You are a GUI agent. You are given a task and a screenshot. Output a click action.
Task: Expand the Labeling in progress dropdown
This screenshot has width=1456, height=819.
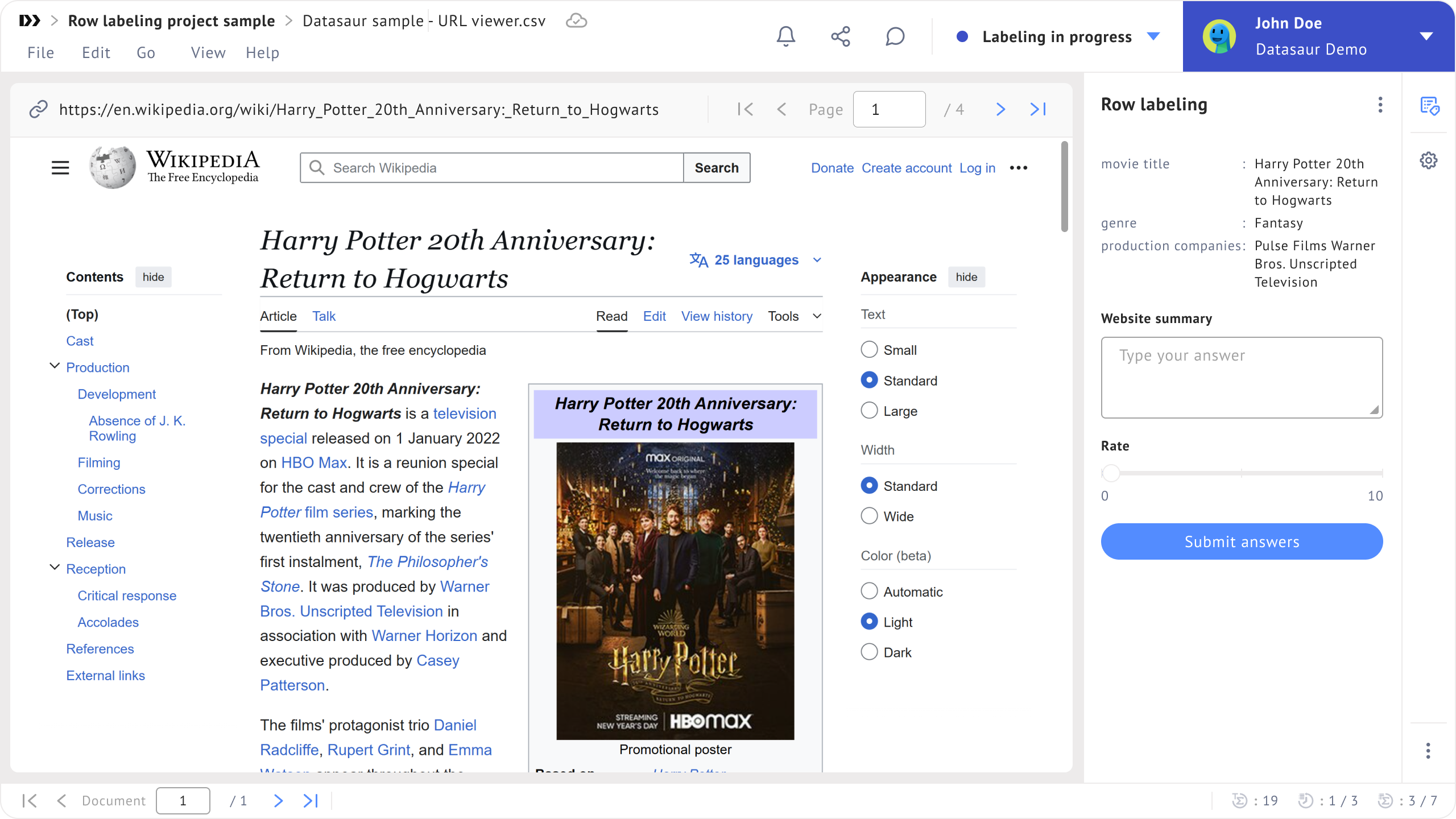(1153, 36)
